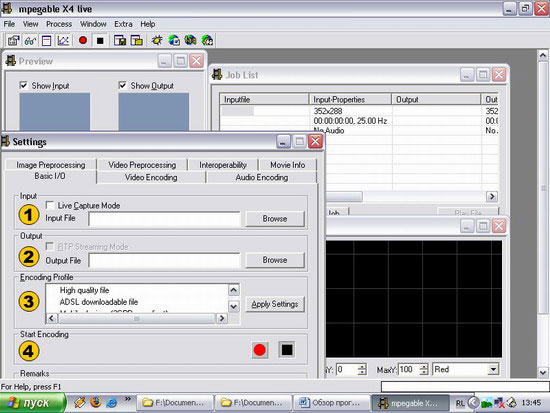This screenshot has width=550, height=413.
Task: Switch to Video Encoding tab
Action: [151, 178]
